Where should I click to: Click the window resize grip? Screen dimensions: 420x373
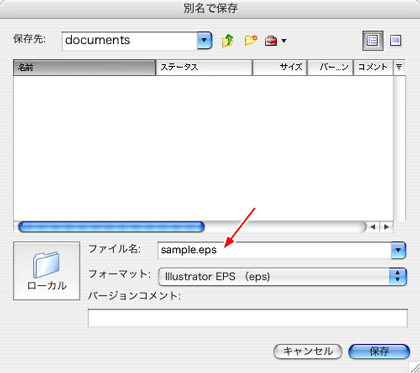pos(414,367)
